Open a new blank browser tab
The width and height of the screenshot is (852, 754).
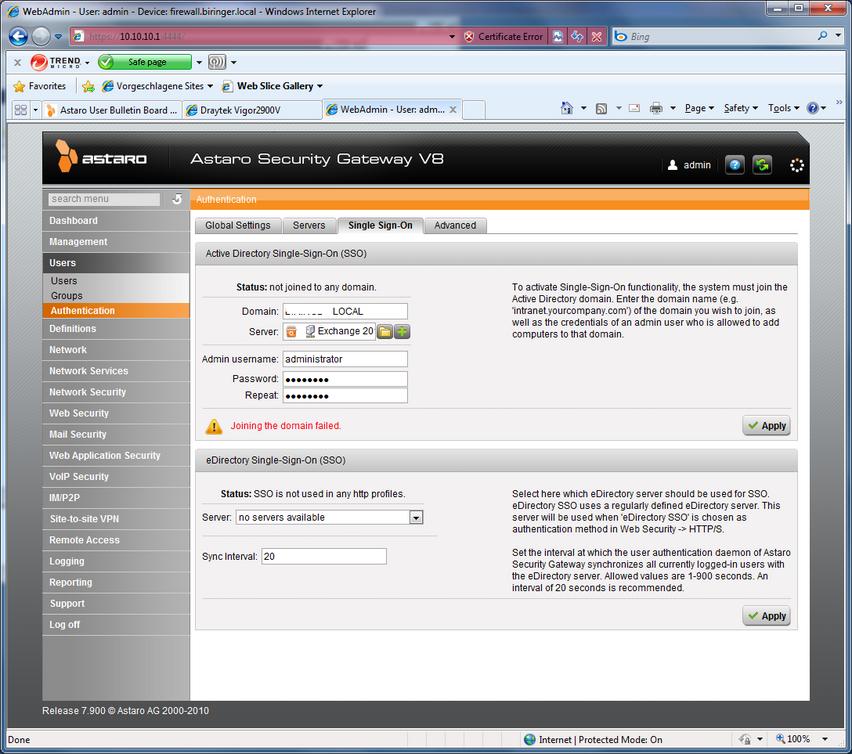pos(473,110)
